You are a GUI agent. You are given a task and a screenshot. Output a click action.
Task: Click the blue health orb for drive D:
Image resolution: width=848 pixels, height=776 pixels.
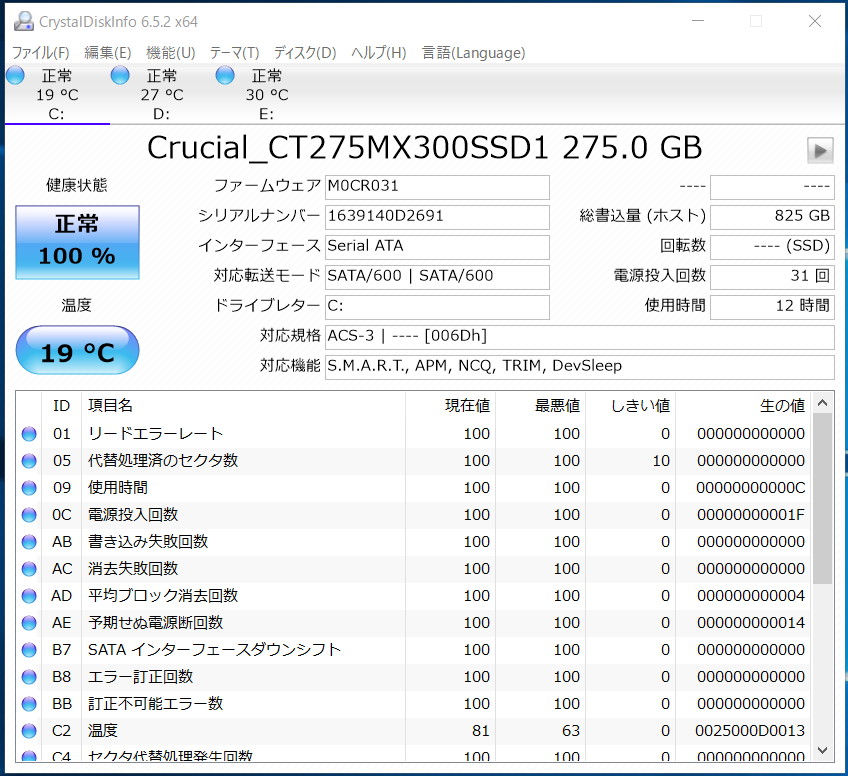click(x=120, y=75)
